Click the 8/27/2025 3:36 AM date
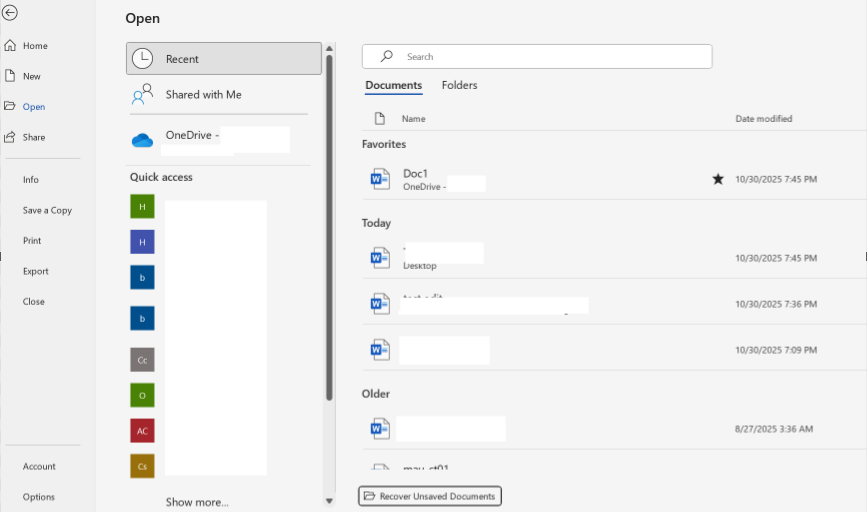The height and width of the screenshot is (512, 867). tap(774, 429)
